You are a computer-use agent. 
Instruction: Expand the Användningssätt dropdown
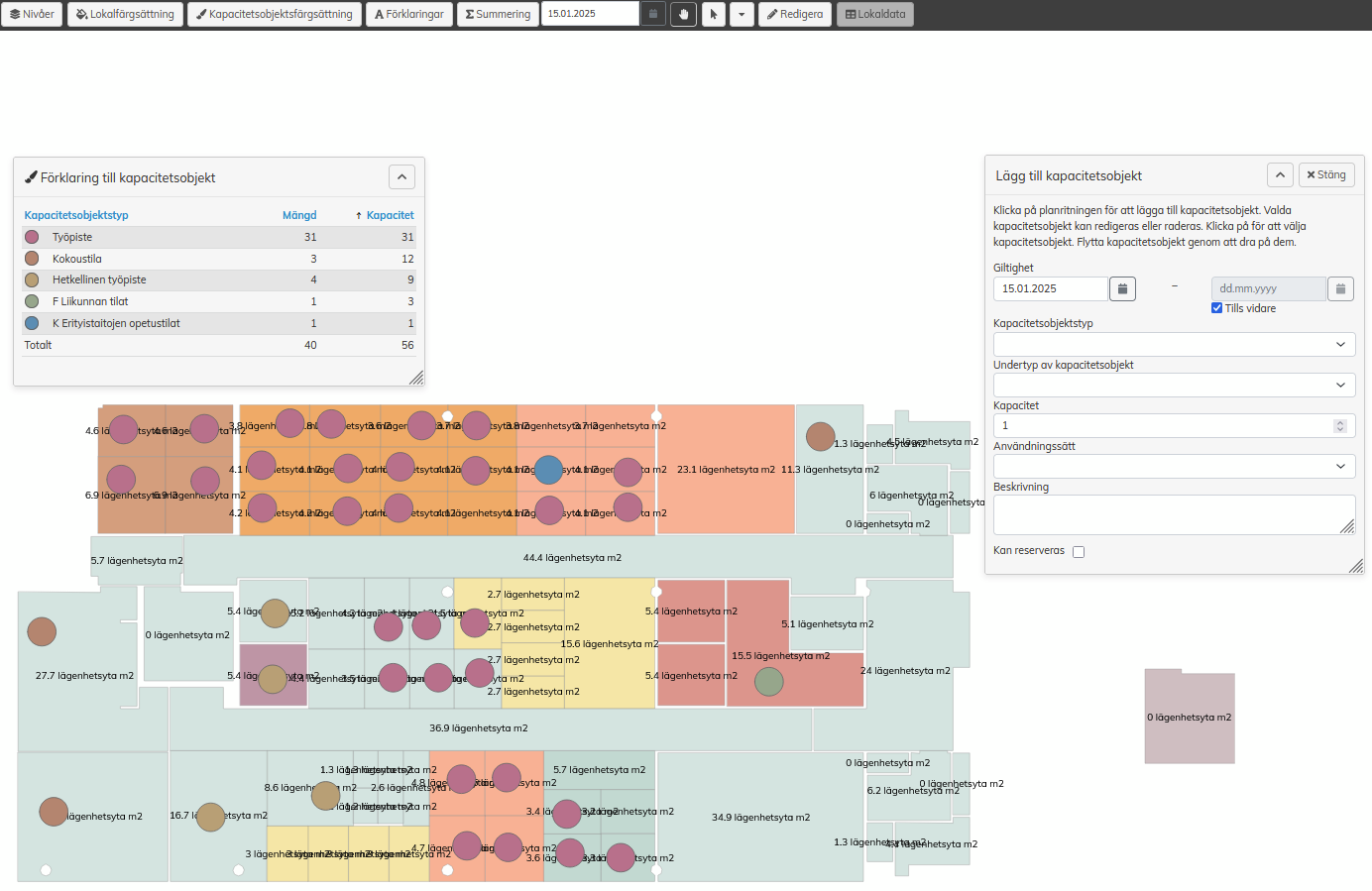1174,466
